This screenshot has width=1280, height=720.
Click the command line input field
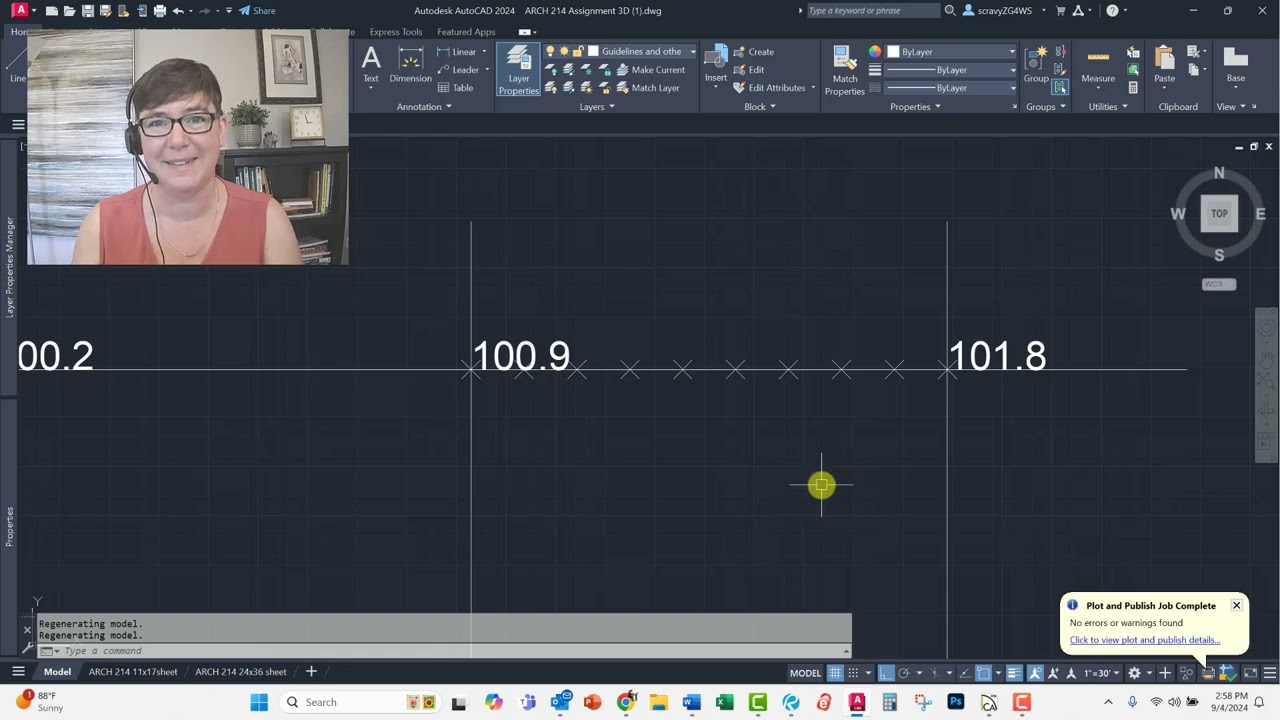point(450,651)
